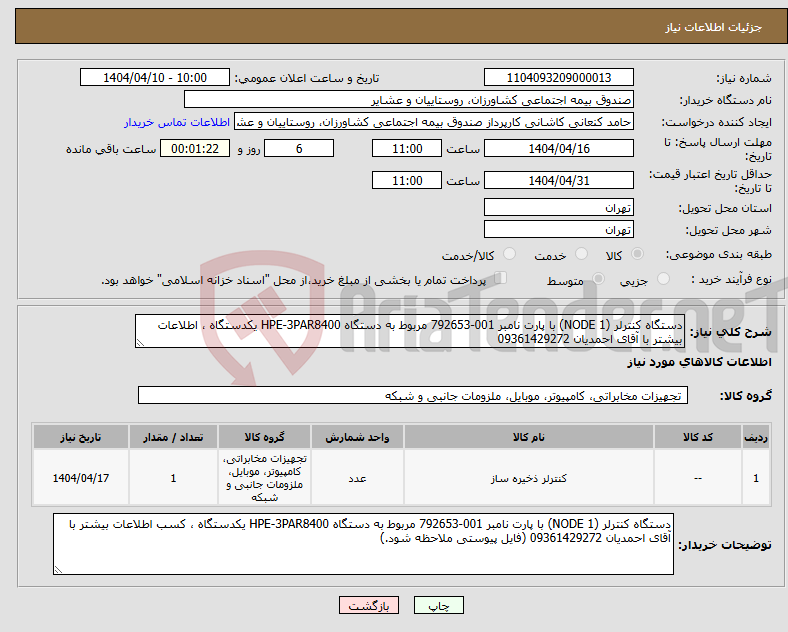Click the item group cell in row 1
Screen dimensions: 788x632
[264, 478]
